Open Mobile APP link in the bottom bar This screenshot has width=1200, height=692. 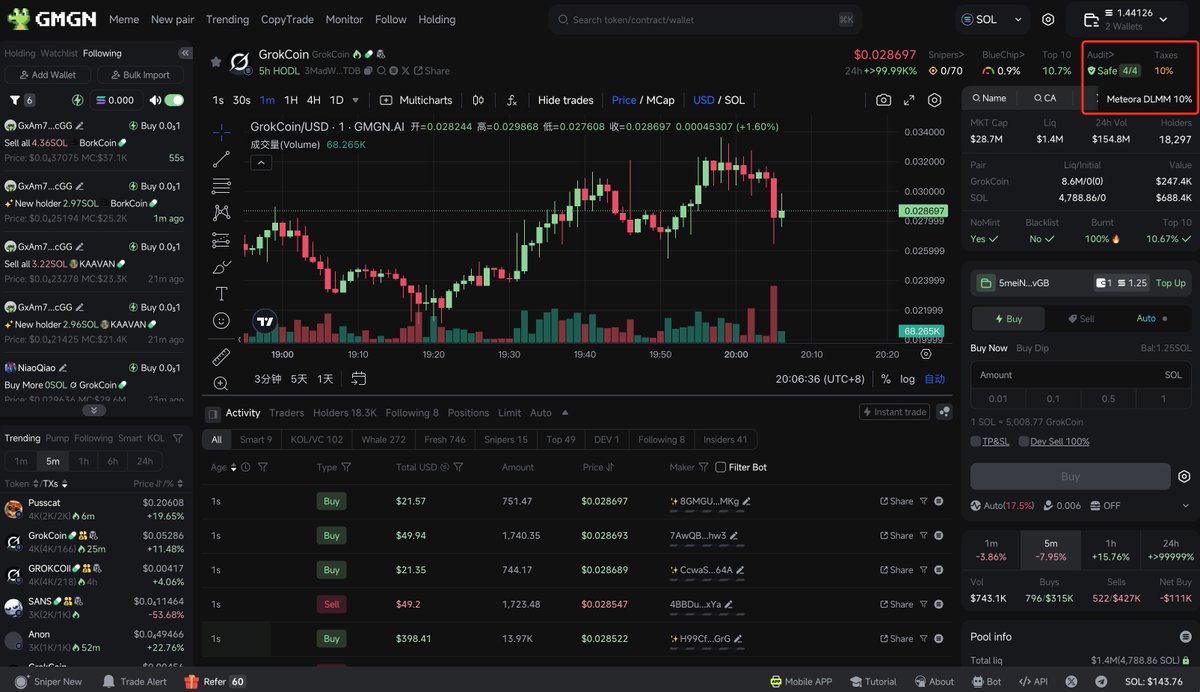[801, 681]
